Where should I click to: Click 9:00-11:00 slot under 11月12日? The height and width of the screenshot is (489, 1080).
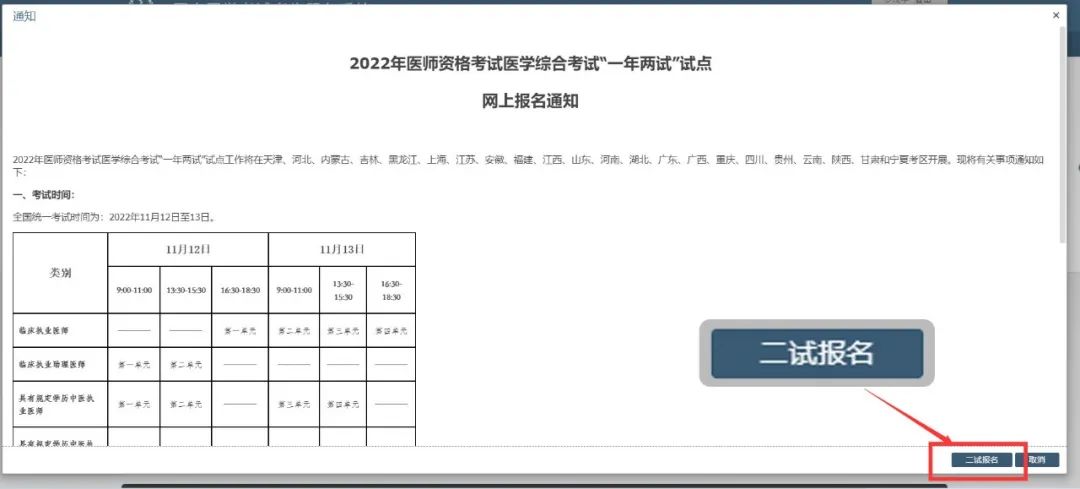(x=134, y=290)
